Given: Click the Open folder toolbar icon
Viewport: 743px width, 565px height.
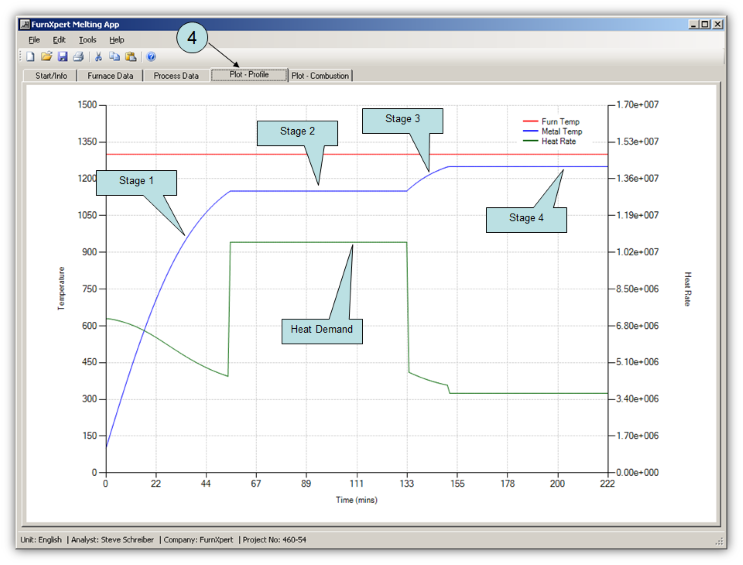Looking at the screenshot, I should point(46,57).
